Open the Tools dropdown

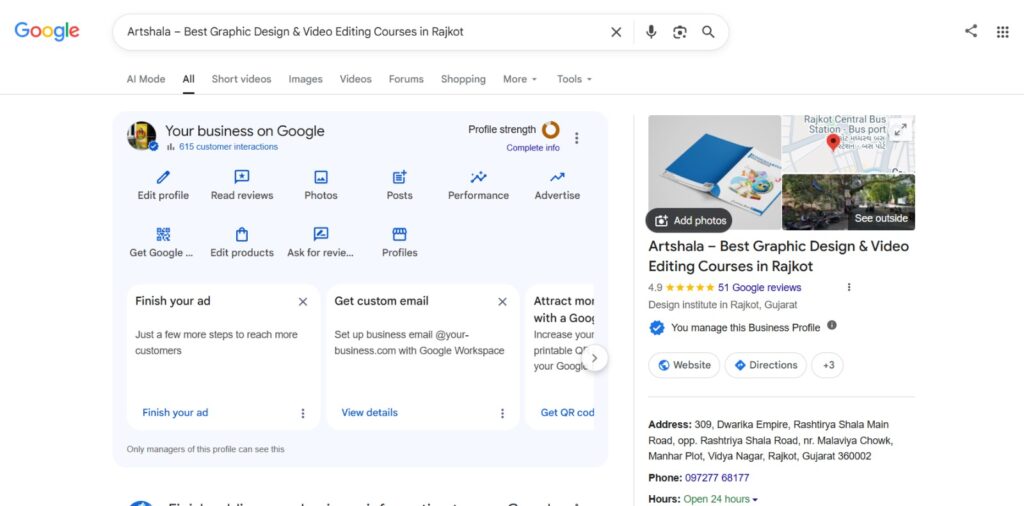click(574, 79)
